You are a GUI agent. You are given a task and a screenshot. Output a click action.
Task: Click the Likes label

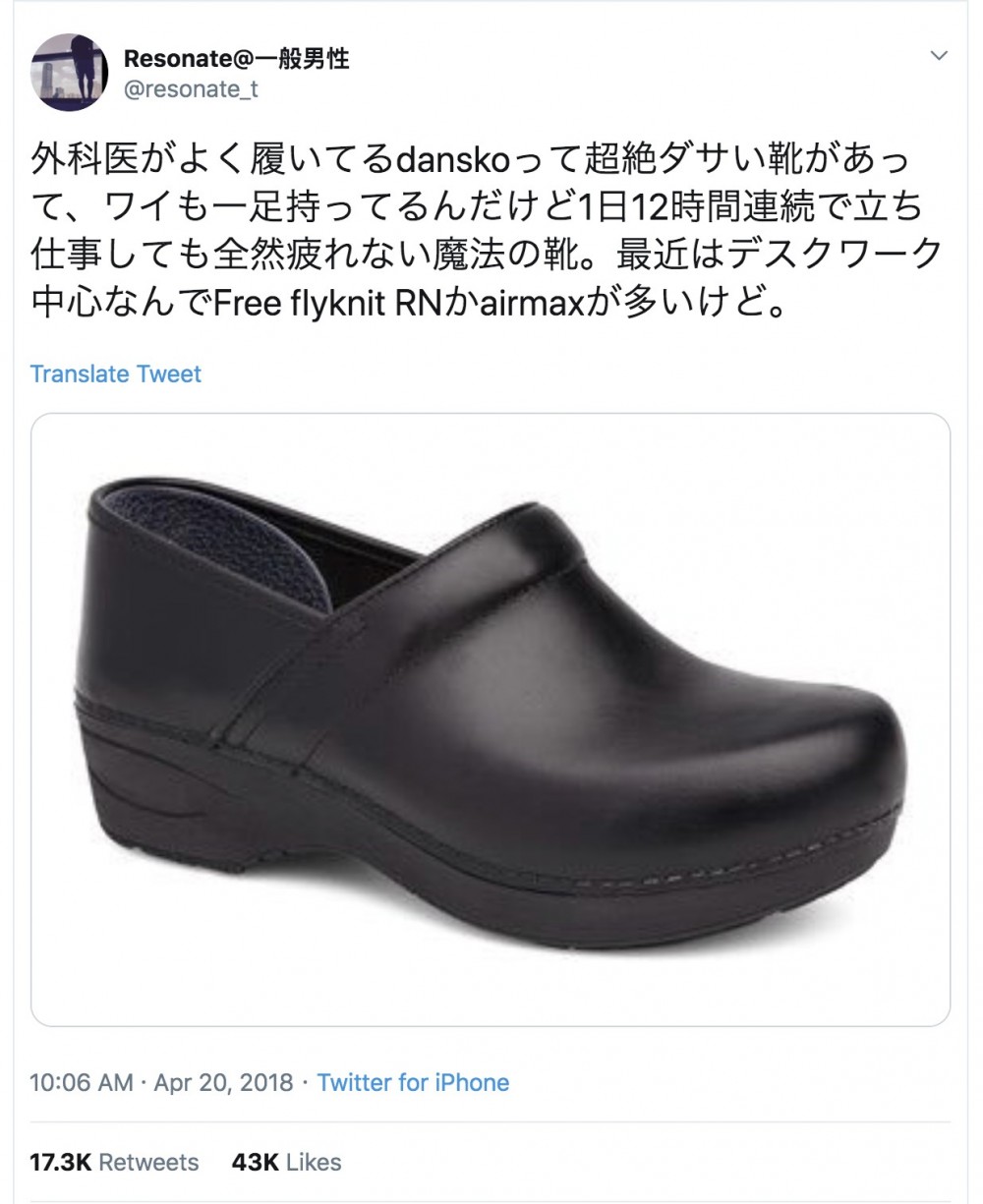(315, 1162)
